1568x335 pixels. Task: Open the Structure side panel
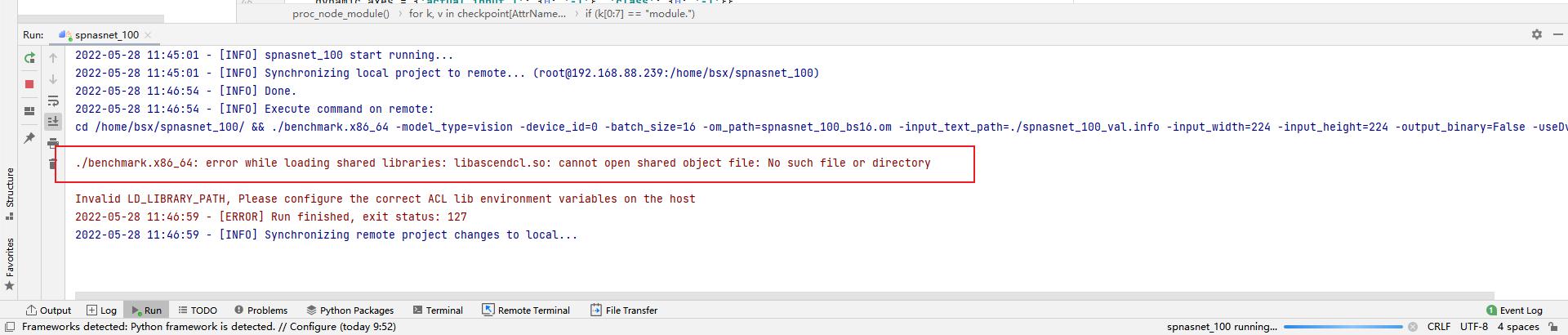10,193
